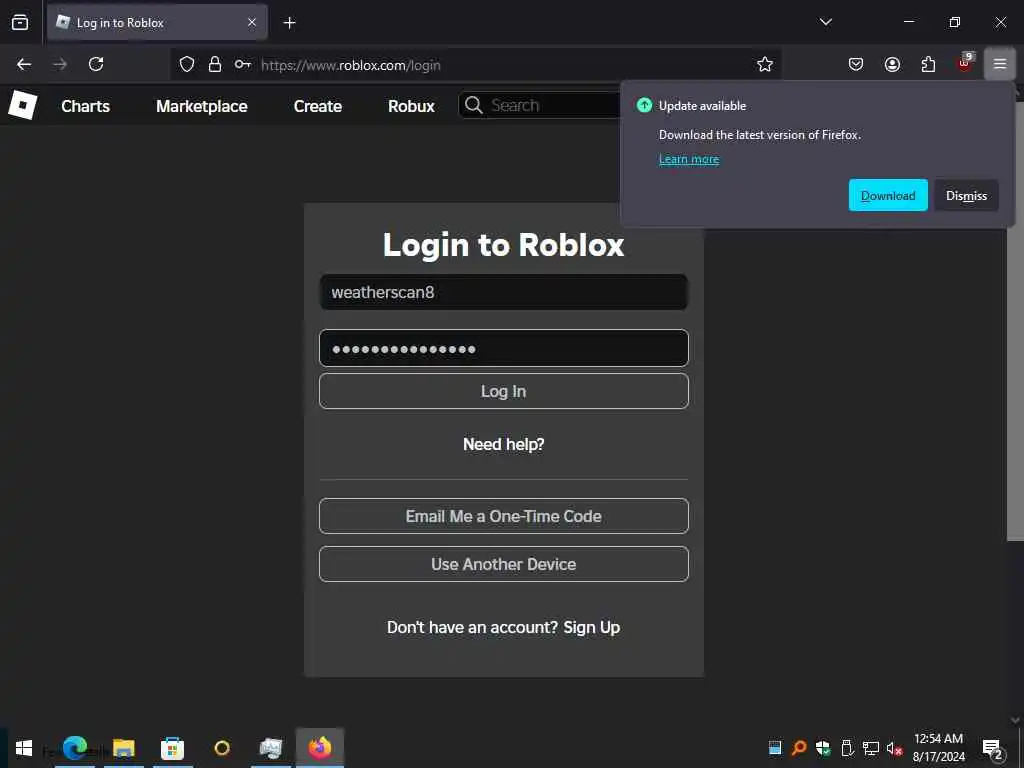
Task: Switch to Firefox taskbar icon
Action: click(320, 748)
